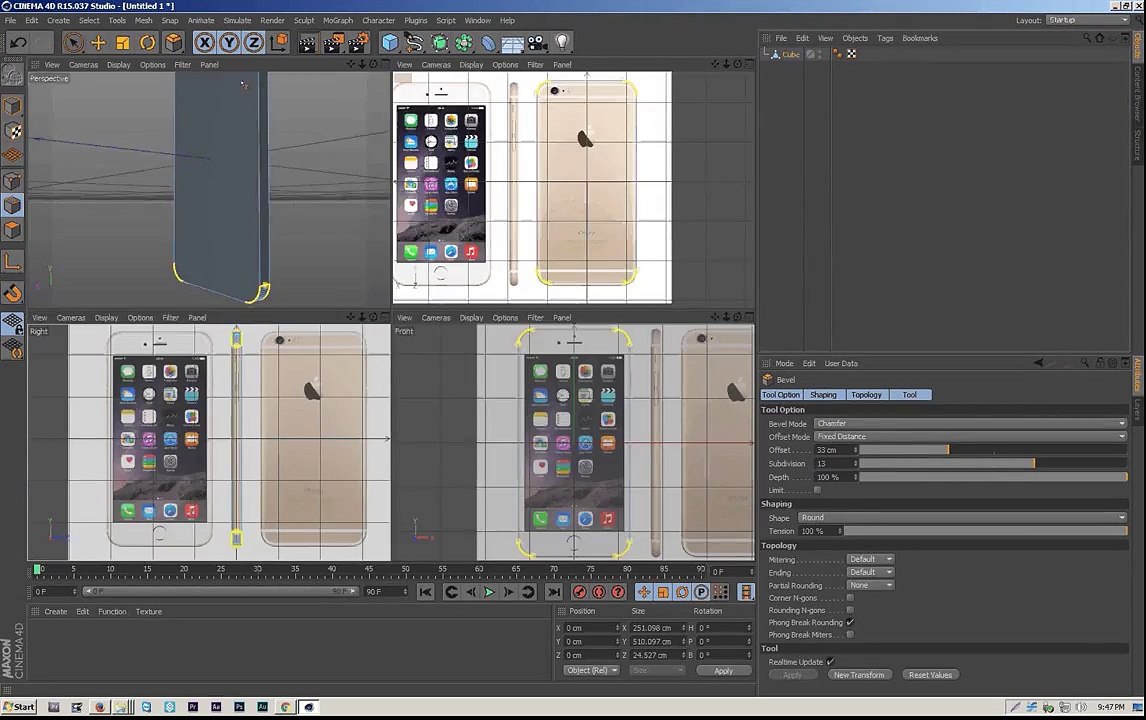Toggle Y axis lock
The image size is (1146, 720).
tap(229, 42)
